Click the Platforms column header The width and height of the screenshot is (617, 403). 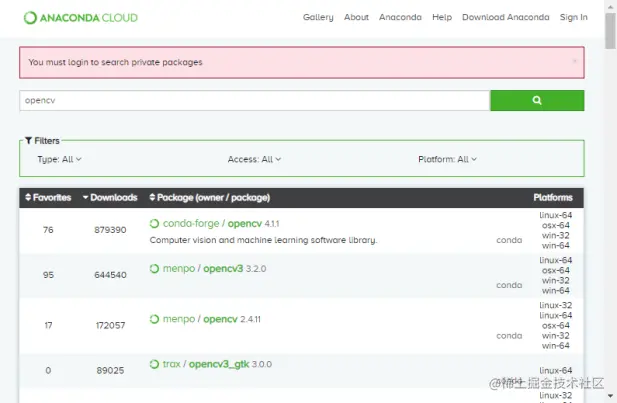pyautogui.click(x=553, y=198)
